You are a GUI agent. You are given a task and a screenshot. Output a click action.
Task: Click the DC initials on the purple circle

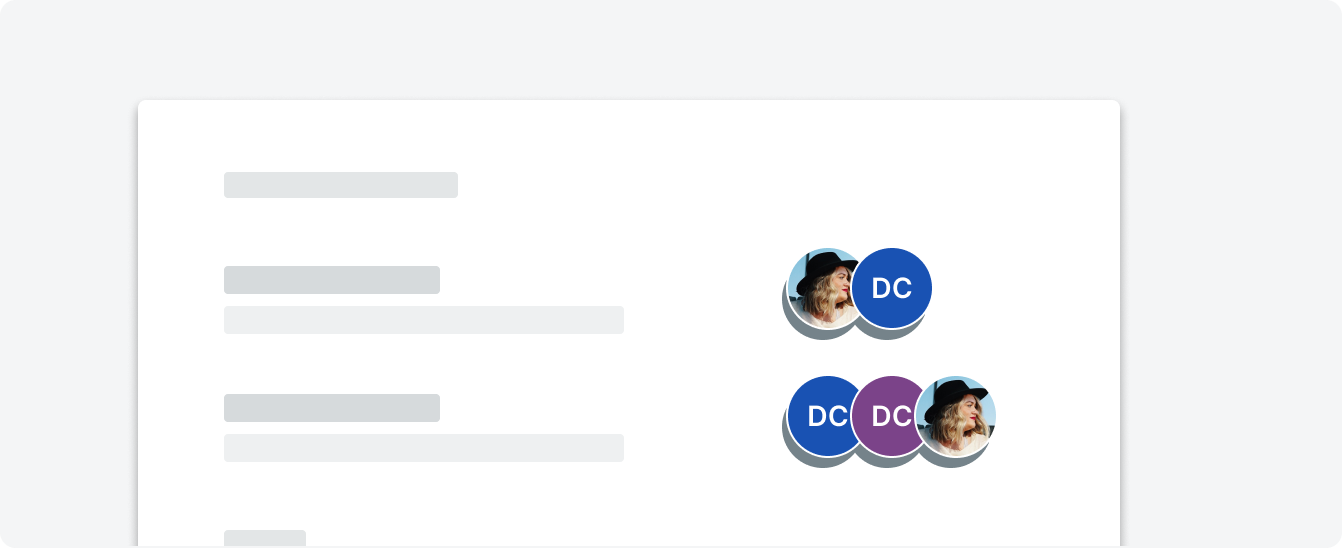892,417
